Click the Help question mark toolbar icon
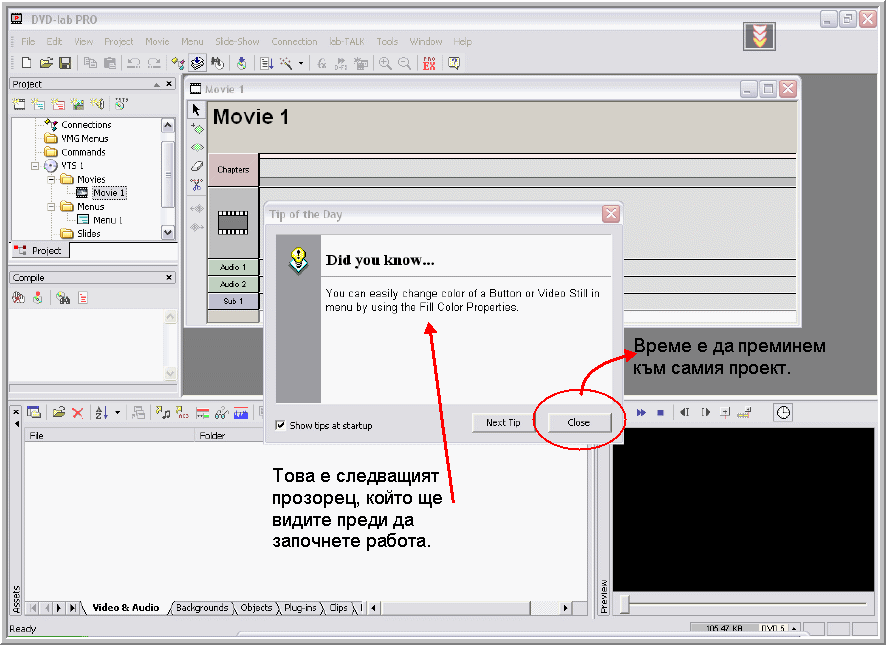Screen dimensions: 886x645 click(454, 63)
